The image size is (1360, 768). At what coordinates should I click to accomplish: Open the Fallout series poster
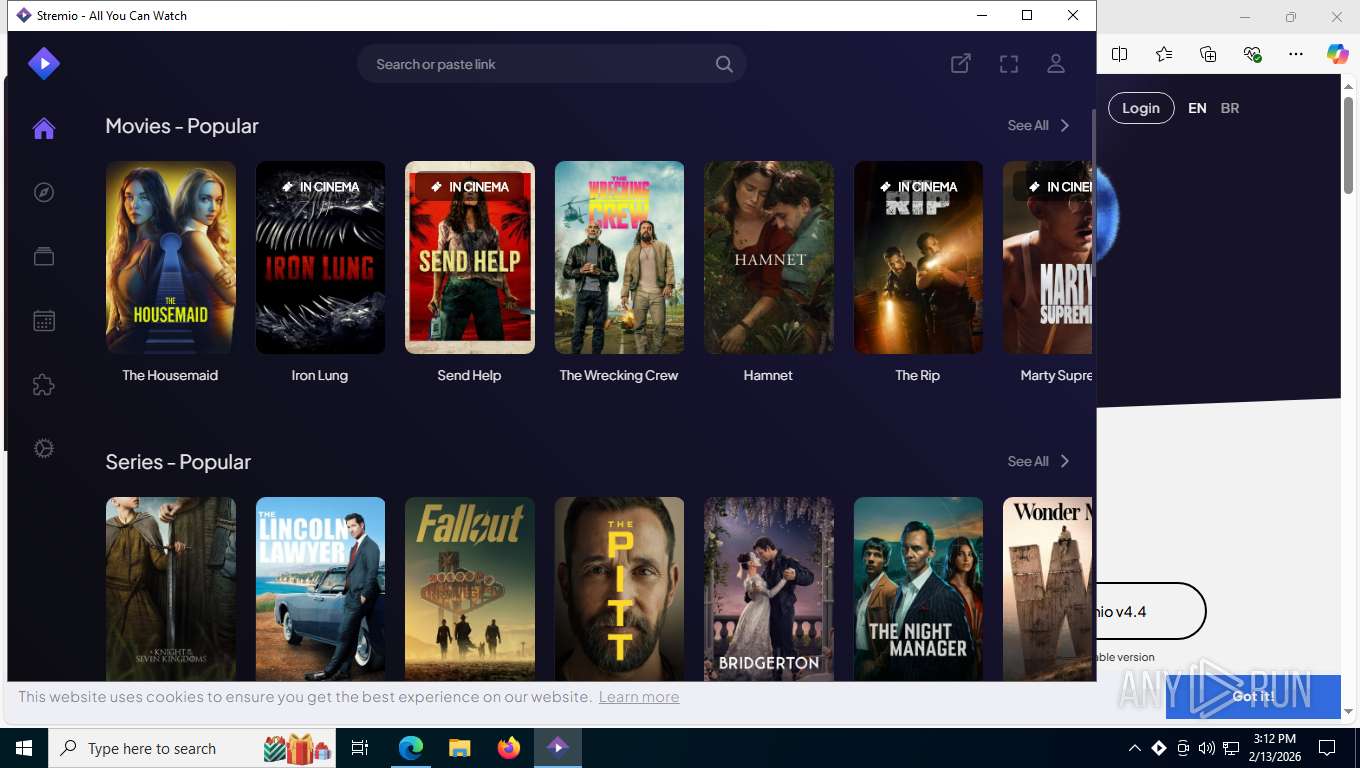coord(470,589)
